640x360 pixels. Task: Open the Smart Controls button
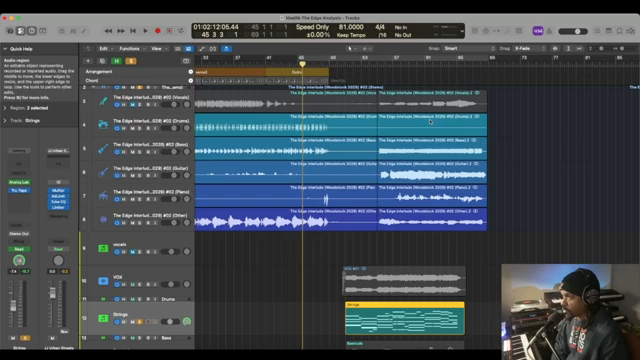[x=62, y=31]
